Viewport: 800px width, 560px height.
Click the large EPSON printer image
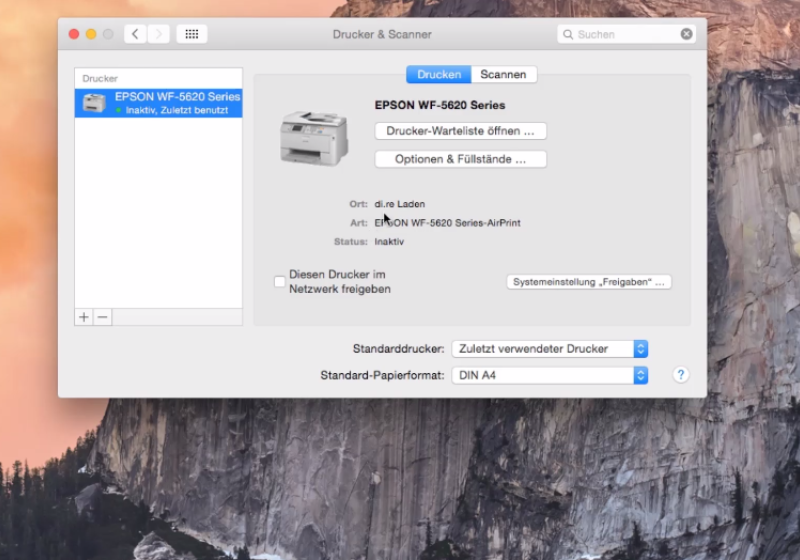[313, 137]
